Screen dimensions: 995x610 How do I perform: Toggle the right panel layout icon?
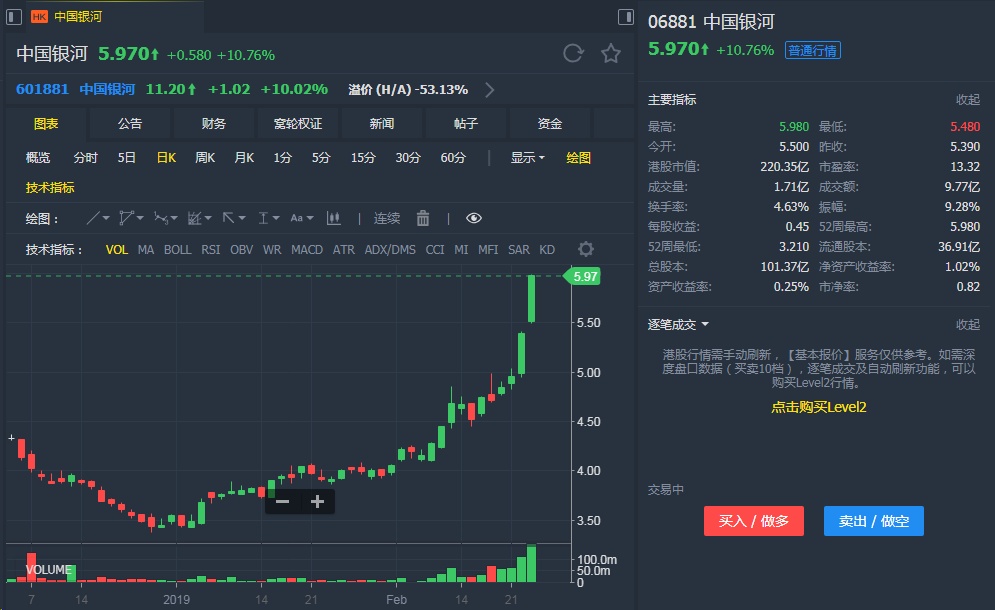coord(626,17)
